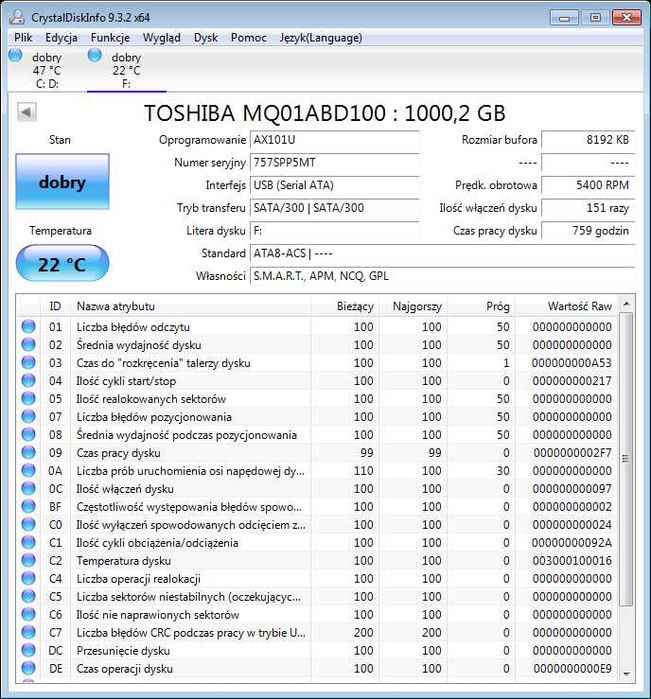Click status icon for attribute C5
This screenshot has width=651, height=699.
click(28, 596)
